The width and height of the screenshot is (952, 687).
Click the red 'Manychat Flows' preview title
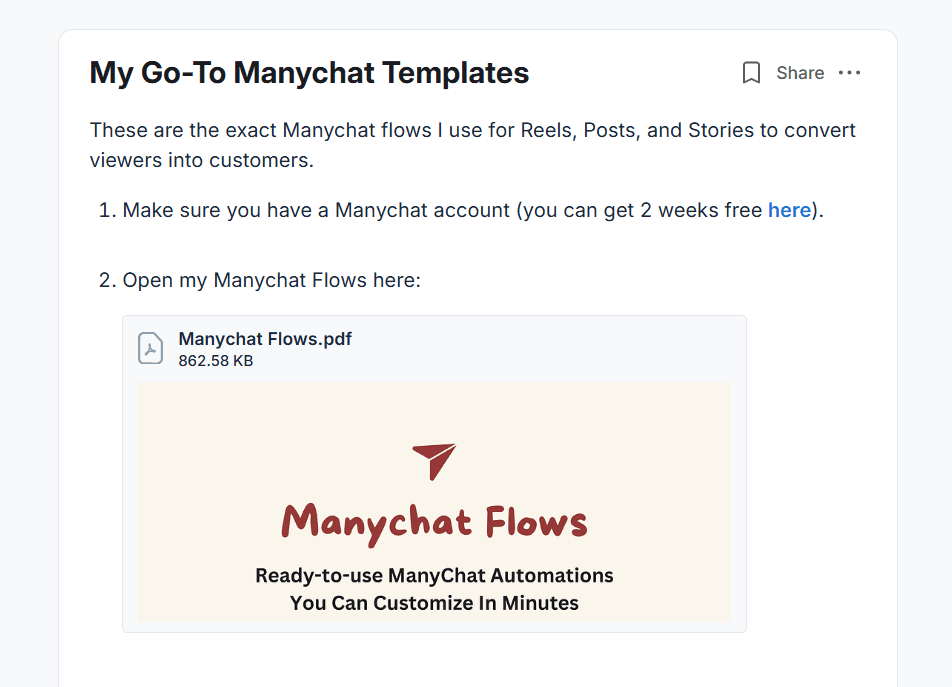coord(434,524)
